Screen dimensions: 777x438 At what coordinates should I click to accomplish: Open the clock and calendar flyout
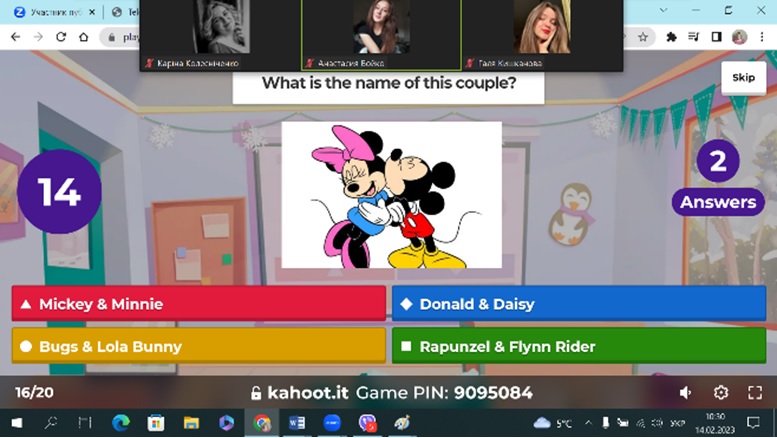pos(715,423)
